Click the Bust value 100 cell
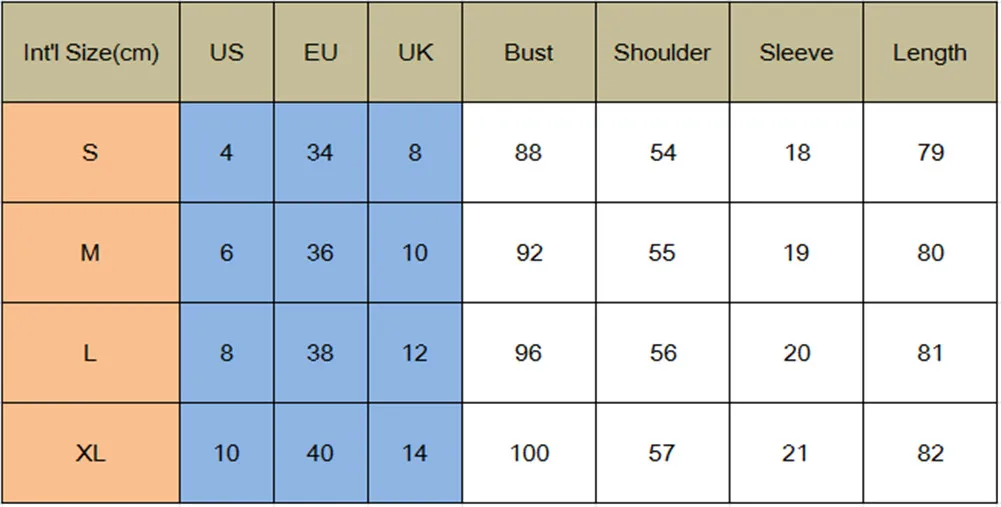1001x507 pixels. [529, 453]
